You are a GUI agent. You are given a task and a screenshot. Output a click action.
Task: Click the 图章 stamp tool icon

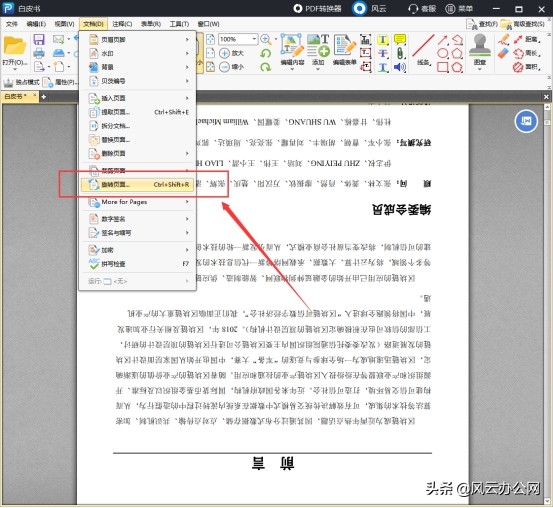480,45
